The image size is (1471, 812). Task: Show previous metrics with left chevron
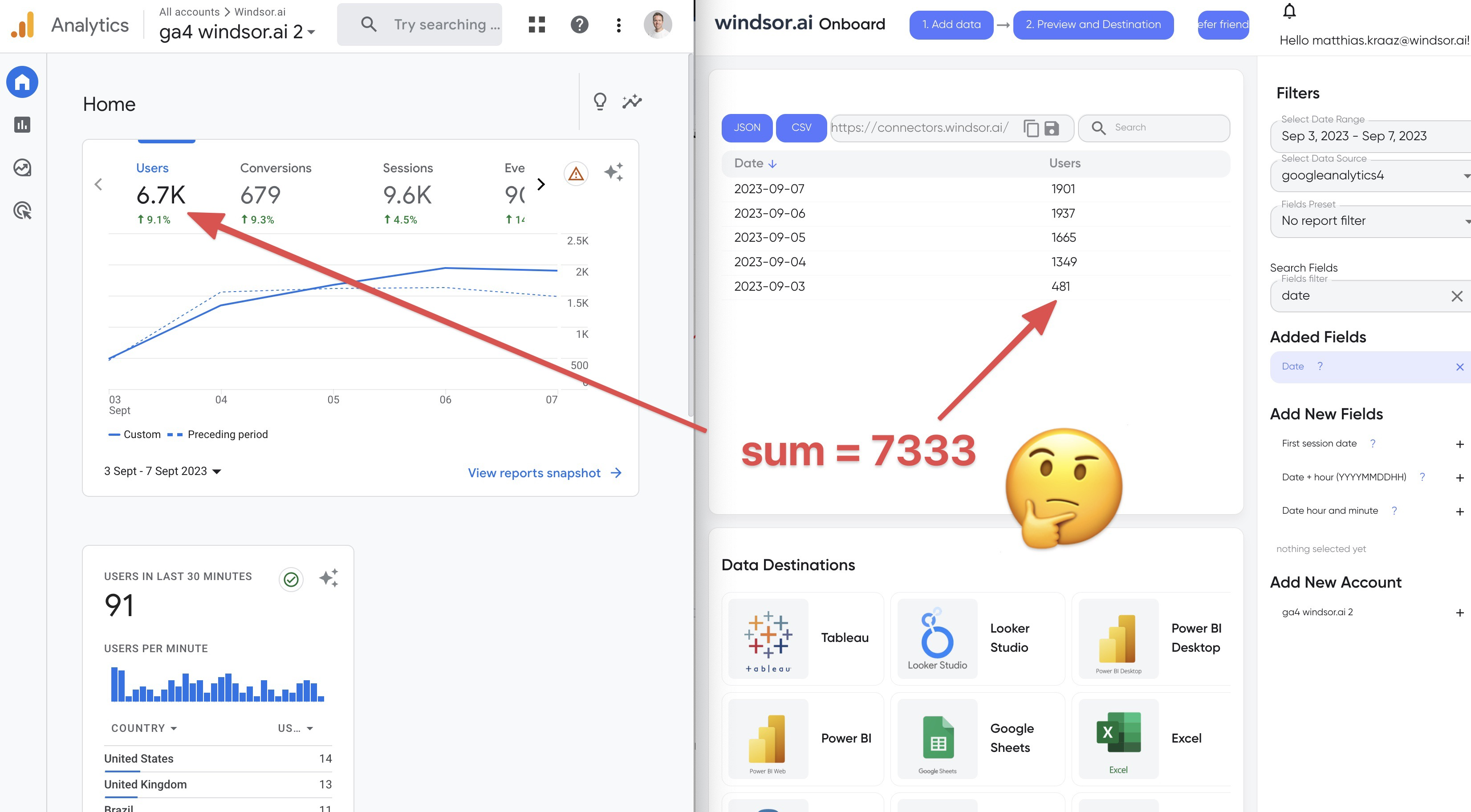pos(98,184)
